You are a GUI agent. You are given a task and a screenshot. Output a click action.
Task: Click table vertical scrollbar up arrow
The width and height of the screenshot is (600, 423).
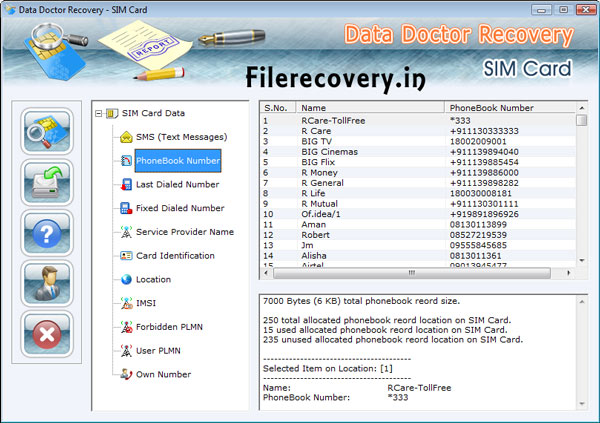(582, 108)
